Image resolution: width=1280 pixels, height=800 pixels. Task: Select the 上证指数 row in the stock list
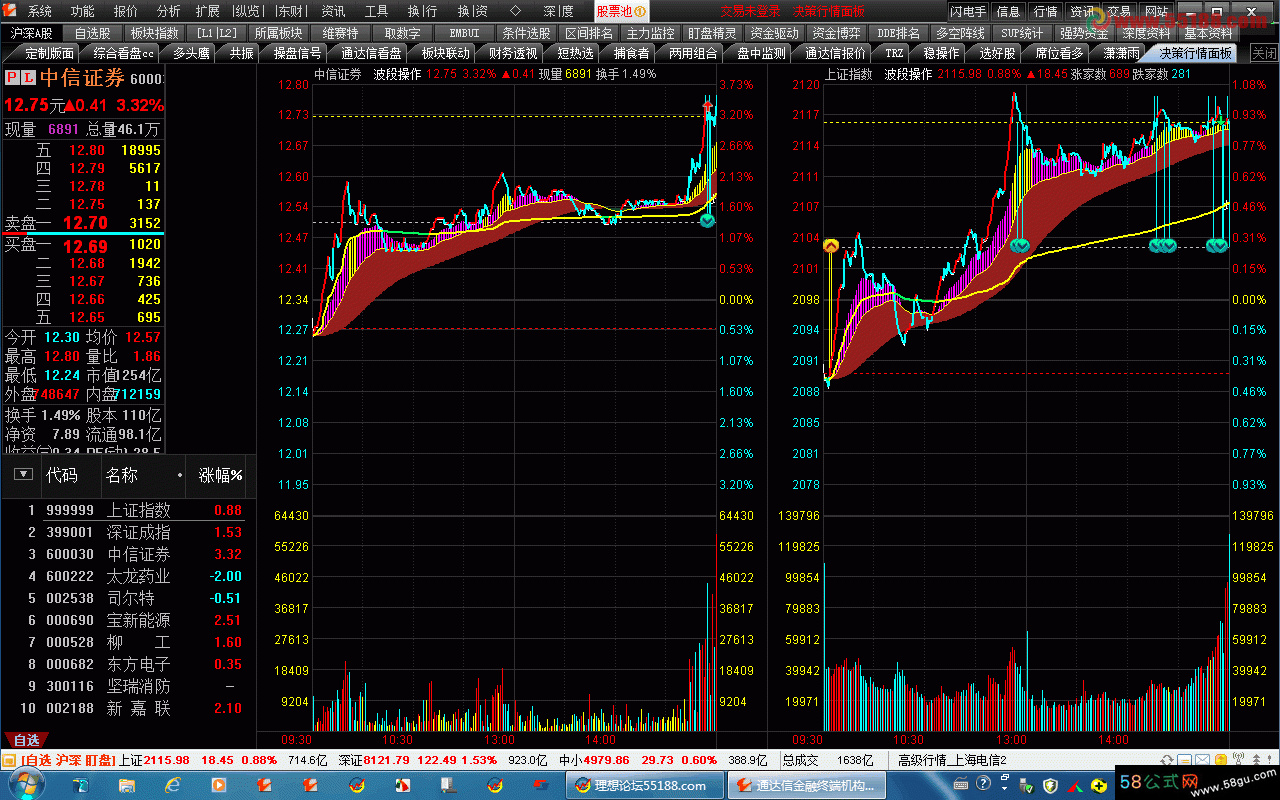point(128,510)
